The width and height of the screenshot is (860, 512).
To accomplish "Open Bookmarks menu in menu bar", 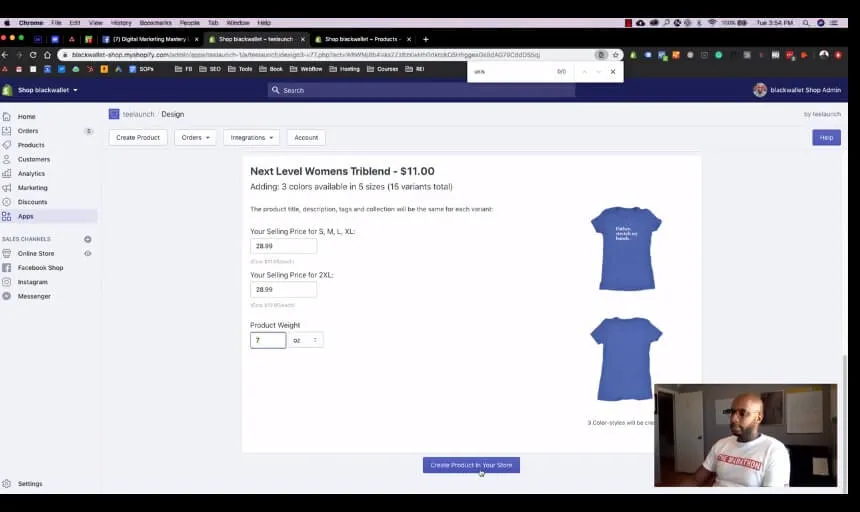I will pos(155,23).
